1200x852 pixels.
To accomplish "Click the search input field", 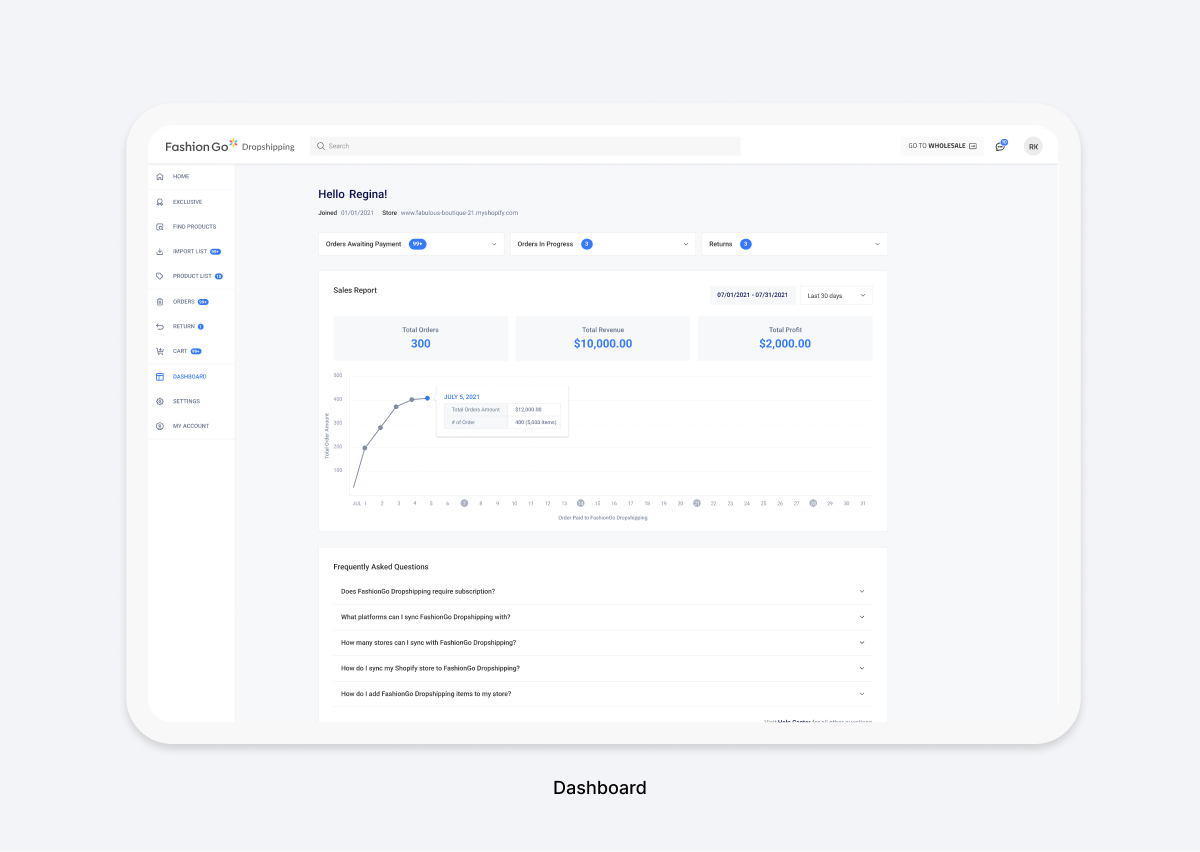I will tap(525, 146).
